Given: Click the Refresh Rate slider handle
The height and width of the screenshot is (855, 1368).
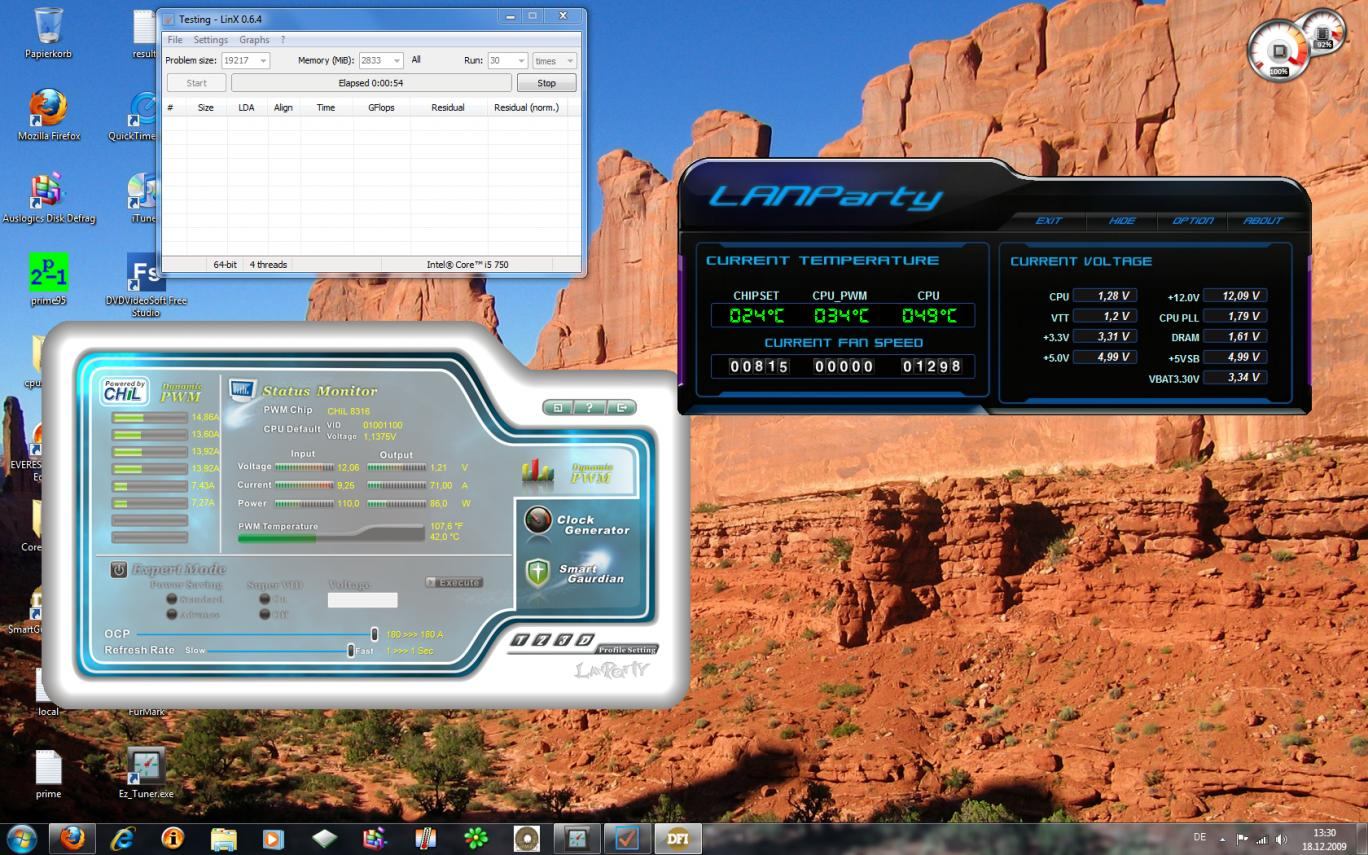Looking at the screenshot, I should click(351, 650).
